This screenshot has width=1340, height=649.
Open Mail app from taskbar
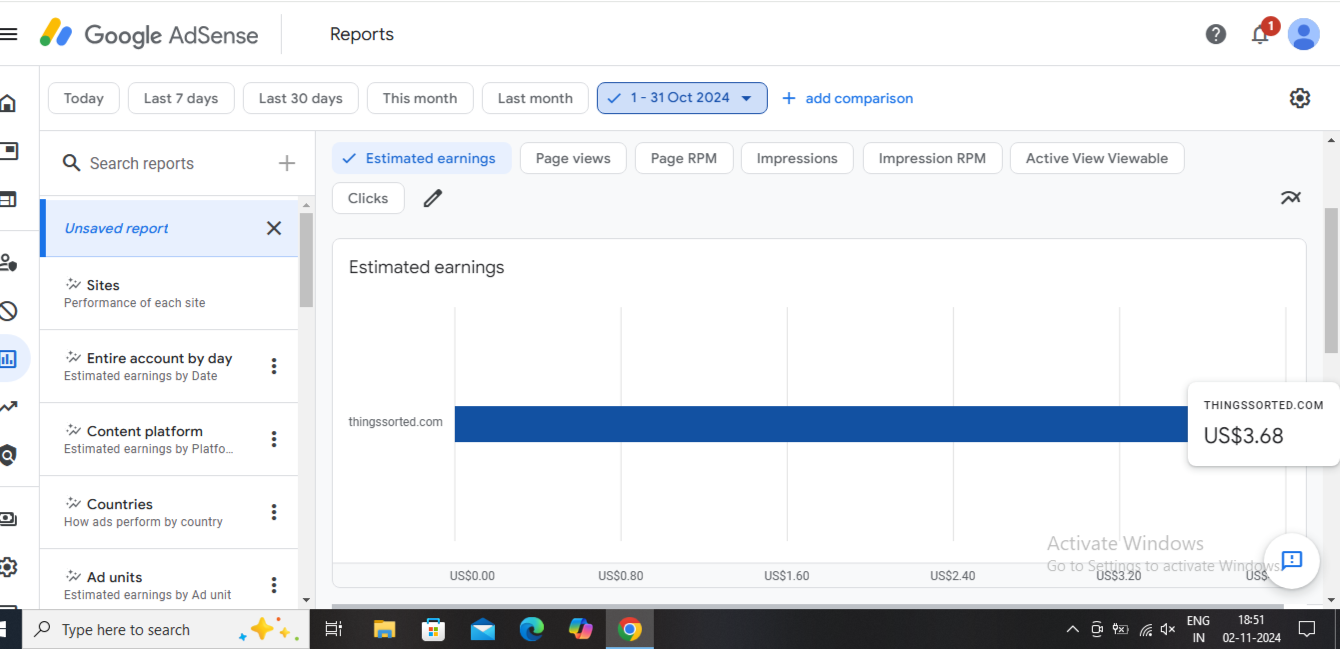(x=482, y=629)
